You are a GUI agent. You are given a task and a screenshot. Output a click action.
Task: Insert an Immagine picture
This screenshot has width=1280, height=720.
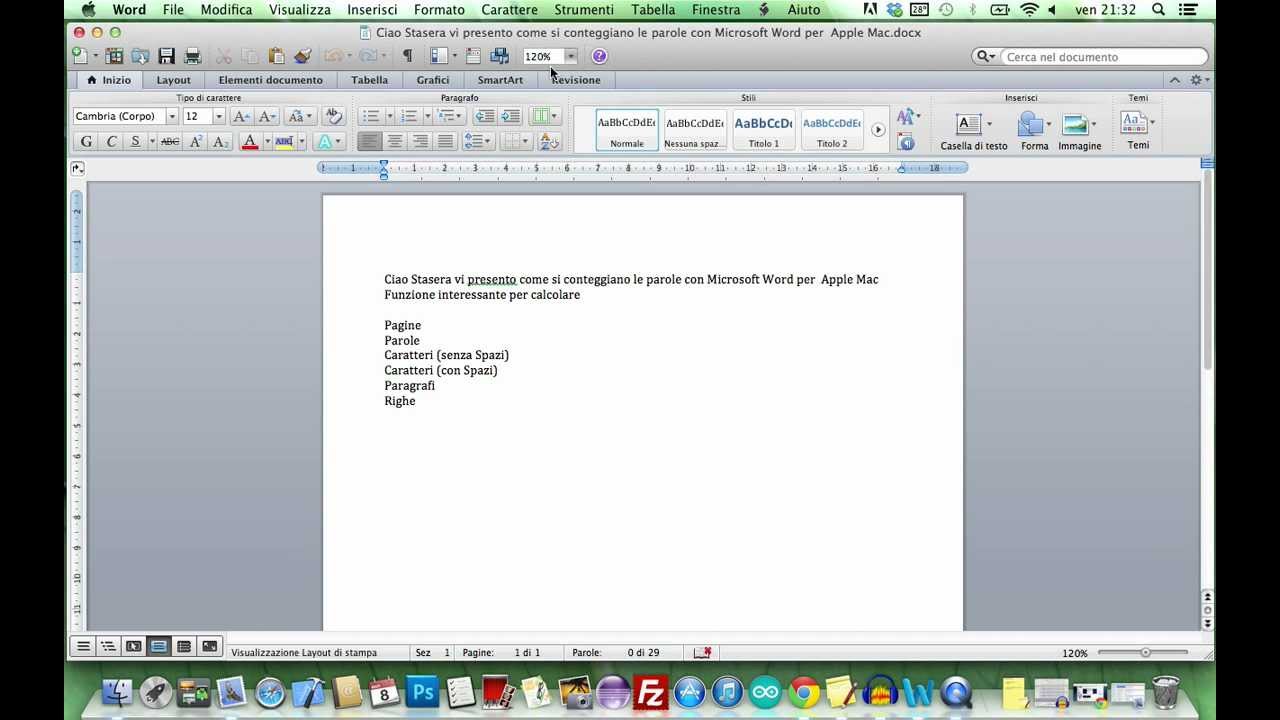(x=1080, y=131)
